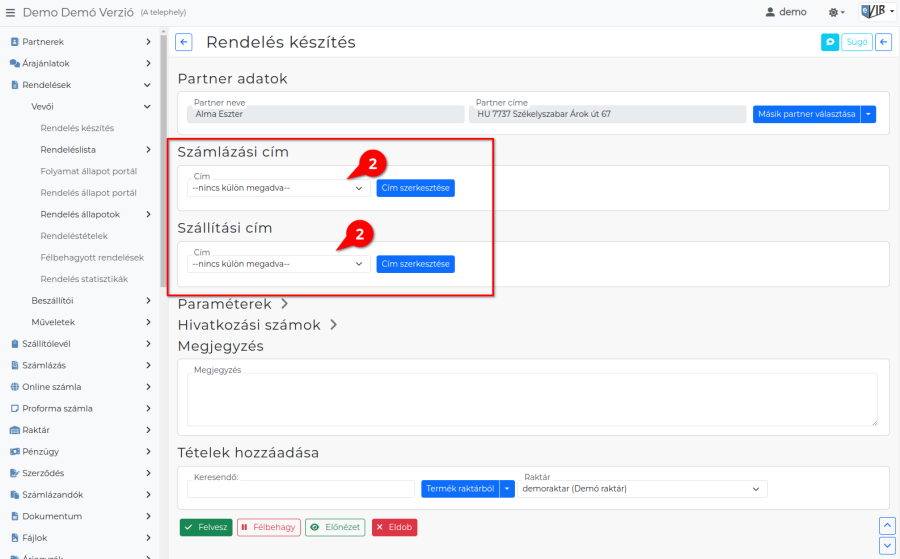Expand the Hivatkozási számok section
The height and width of the screenshot is (559, 900).
(x=258, y=325)
